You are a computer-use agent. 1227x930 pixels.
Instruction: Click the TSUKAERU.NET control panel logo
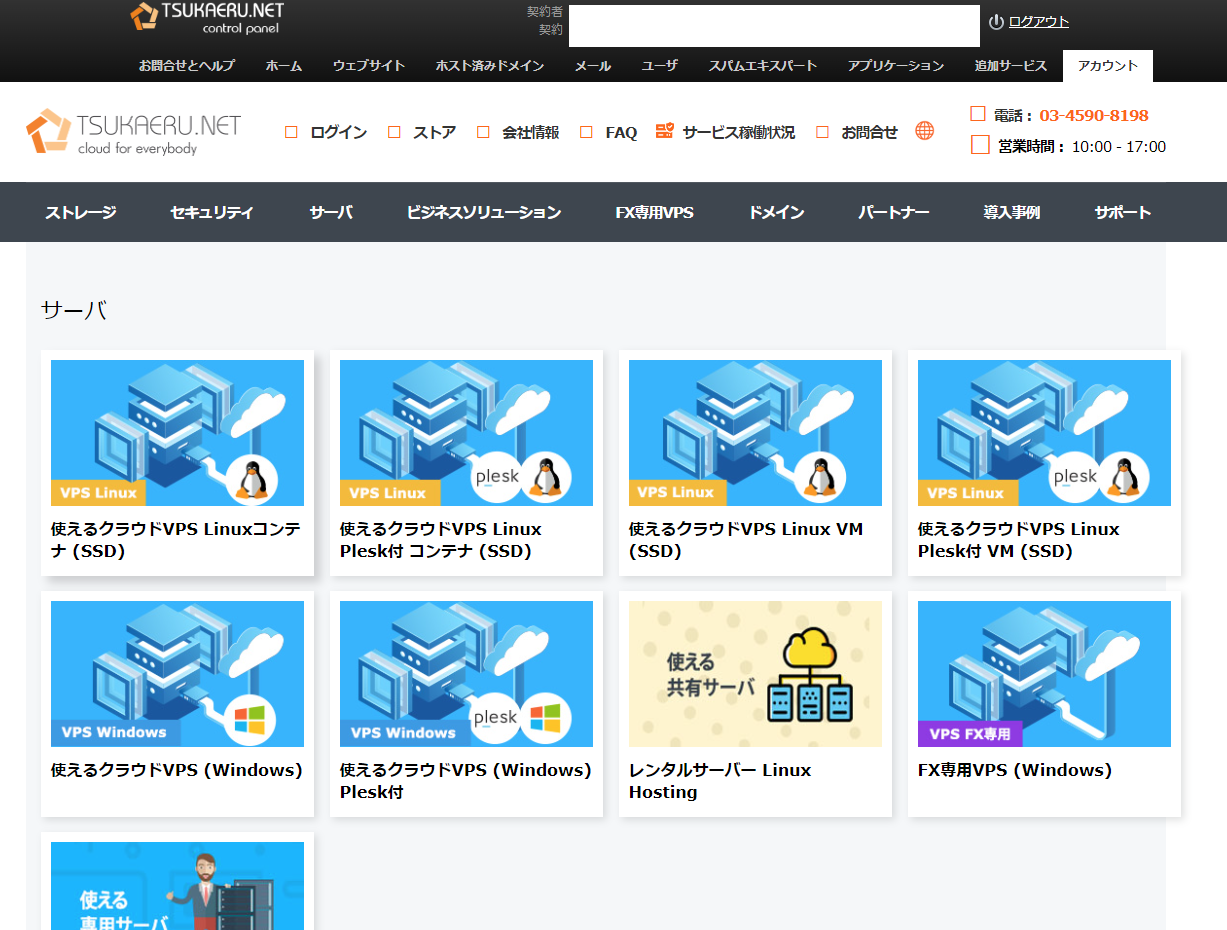coord(207,18)
